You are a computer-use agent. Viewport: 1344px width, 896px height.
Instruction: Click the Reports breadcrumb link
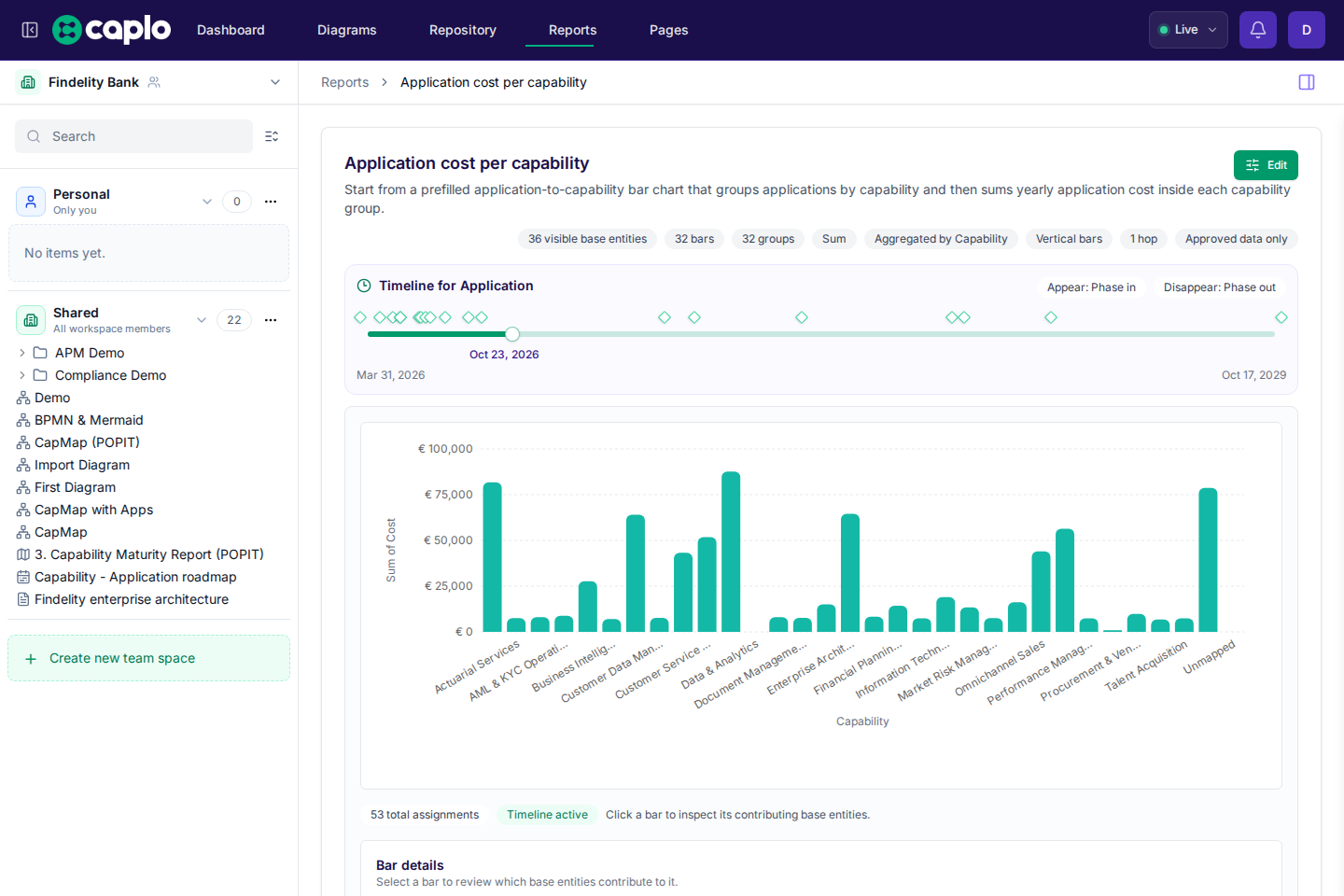(x=344, y=82)
